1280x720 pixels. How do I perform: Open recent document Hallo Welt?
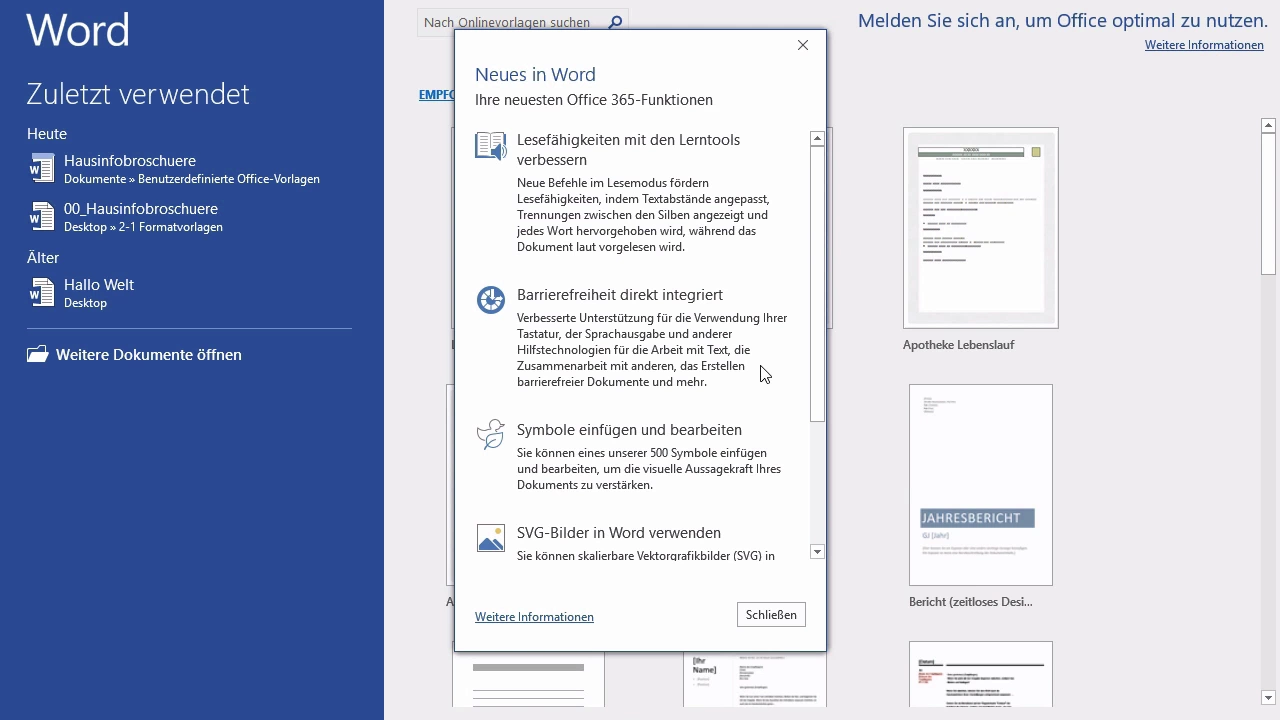click(x=190, y=292)
